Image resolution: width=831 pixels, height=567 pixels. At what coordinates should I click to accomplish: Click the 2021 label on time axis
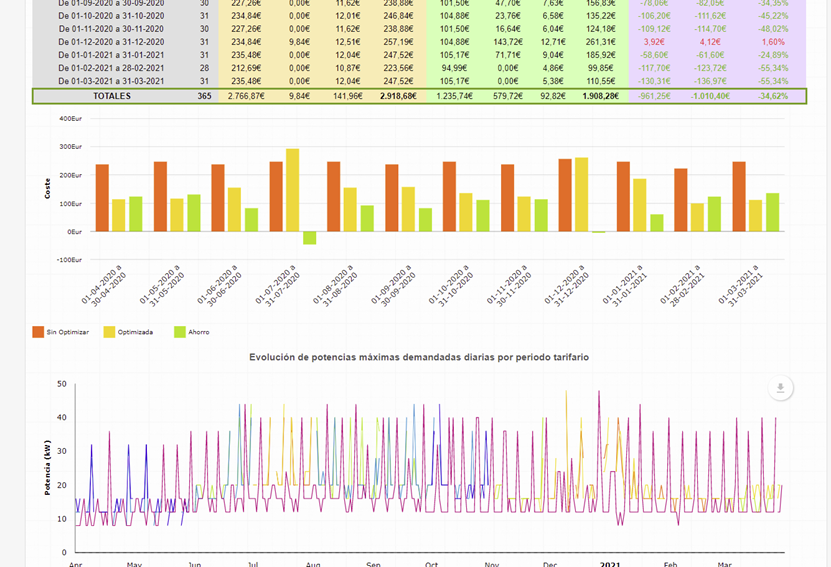coord(610,564)
